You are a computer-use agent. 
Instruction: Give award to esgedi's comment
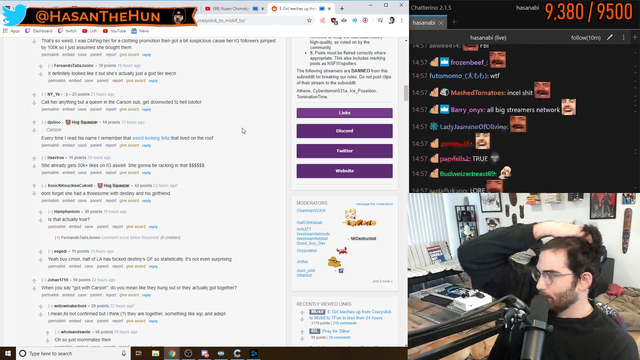(136, 266)
